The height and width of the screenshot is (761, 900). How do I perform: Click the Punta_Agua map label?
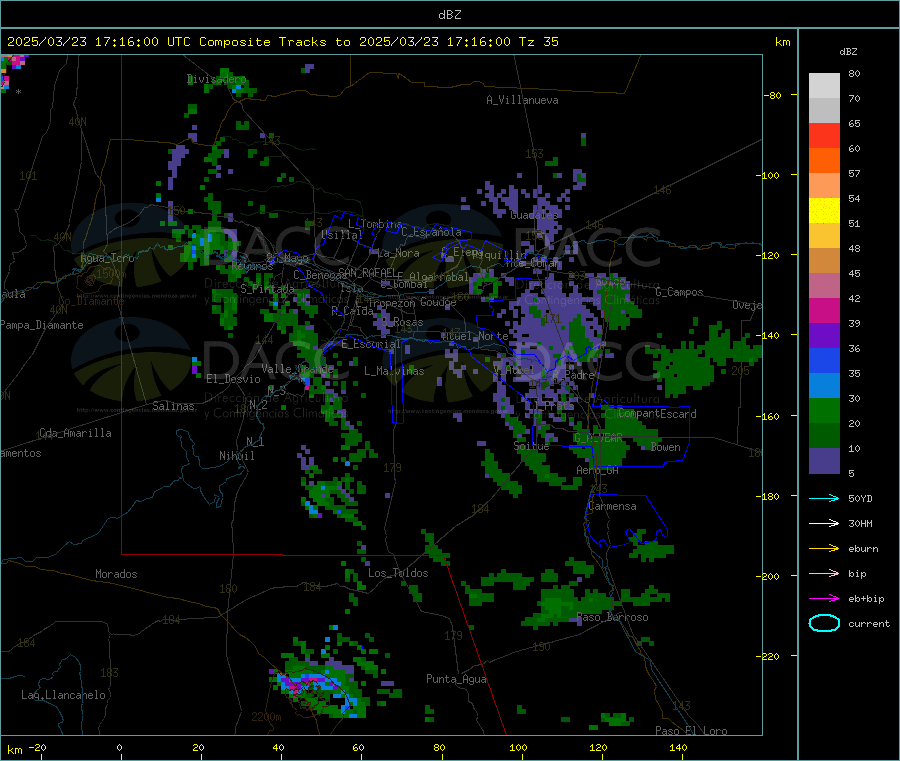pos(456,679)
